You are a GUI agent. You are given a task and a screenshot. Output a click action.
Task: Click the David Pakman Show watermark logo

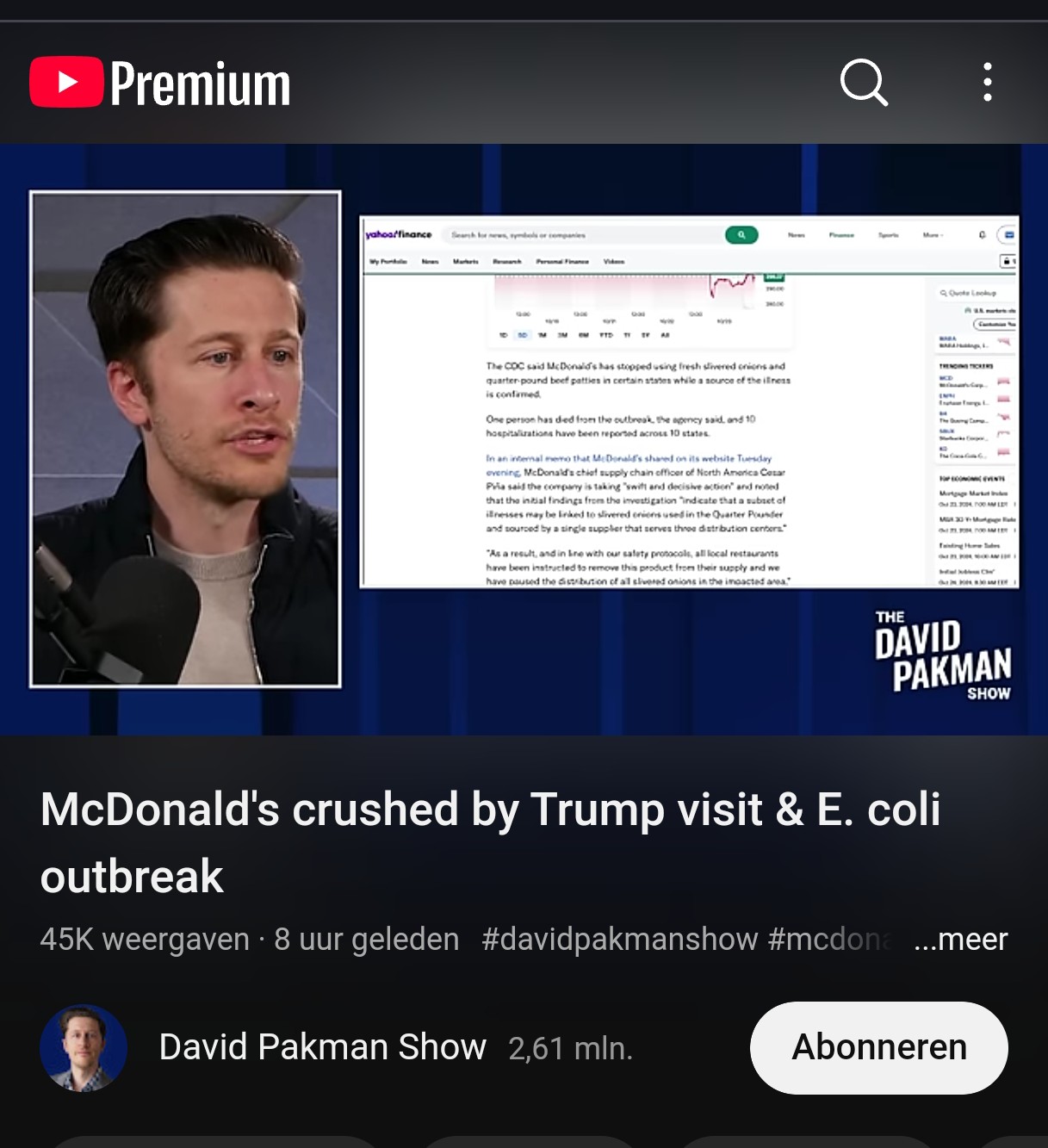point(943,655)
